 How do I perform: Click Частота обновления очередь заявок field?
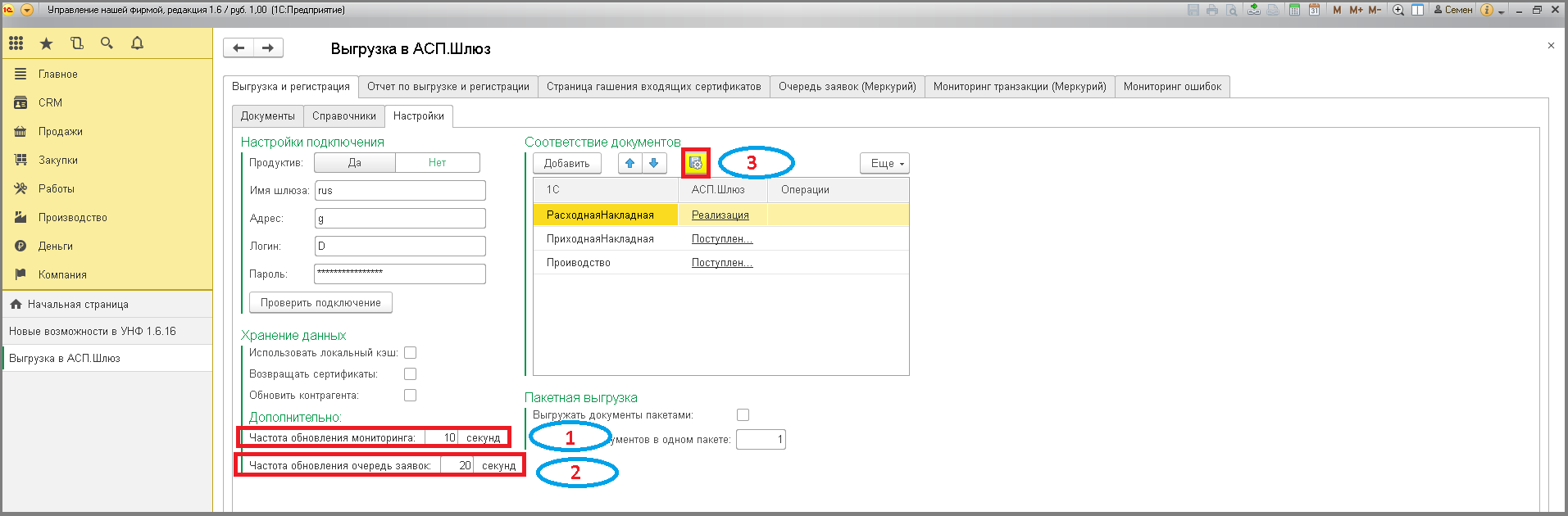[x=457, y=466]
